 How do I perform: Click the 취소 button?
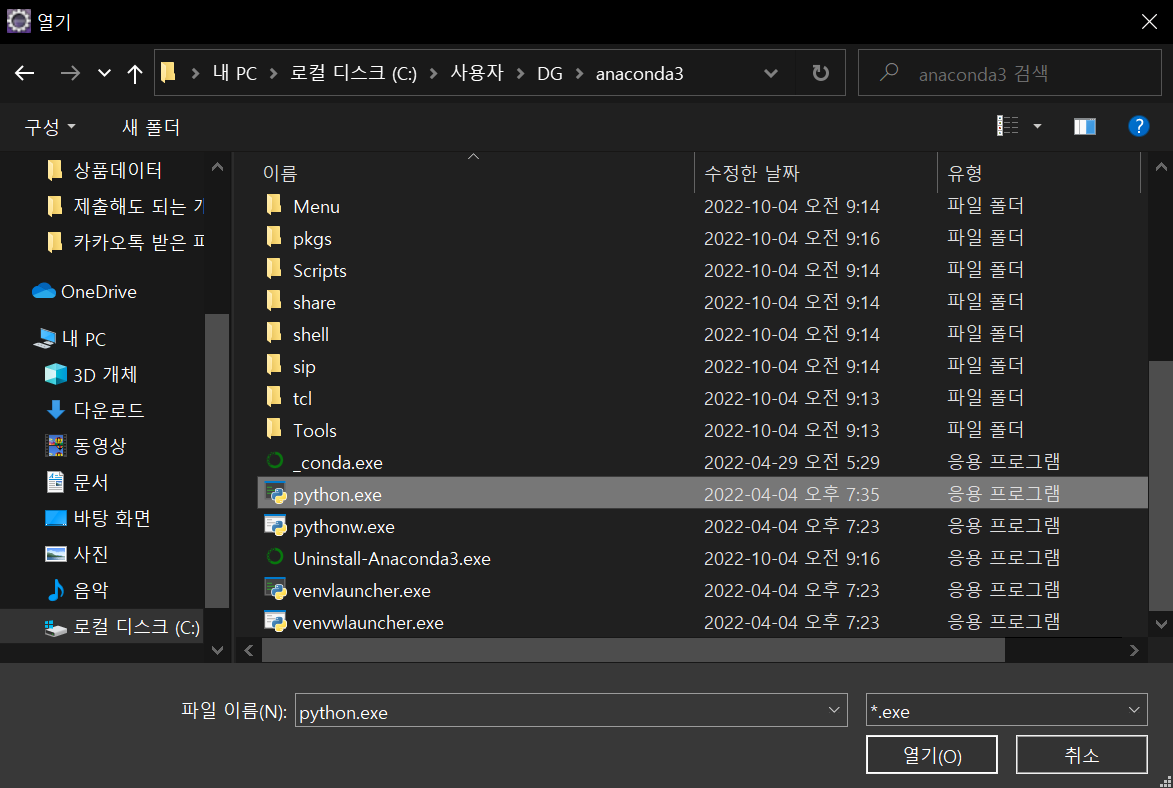(1081, 754)
